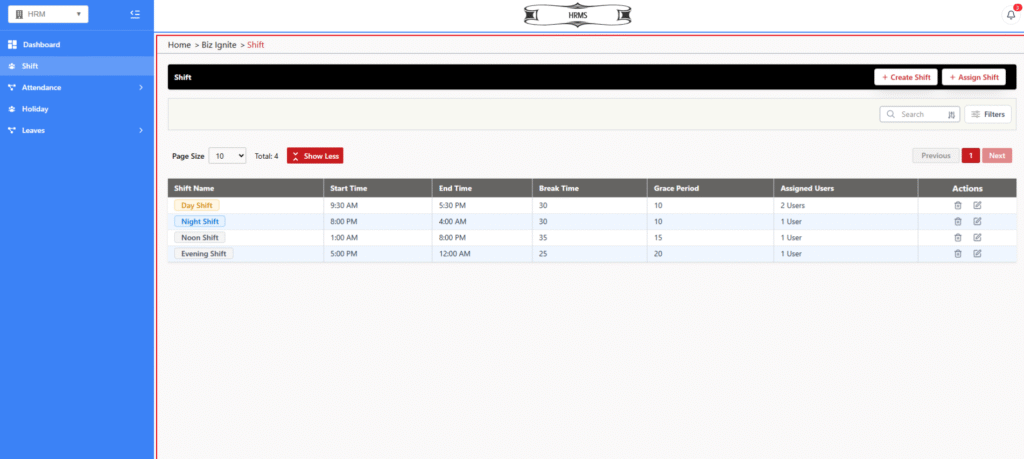Click the sort icon in the search box

point(951,115)
